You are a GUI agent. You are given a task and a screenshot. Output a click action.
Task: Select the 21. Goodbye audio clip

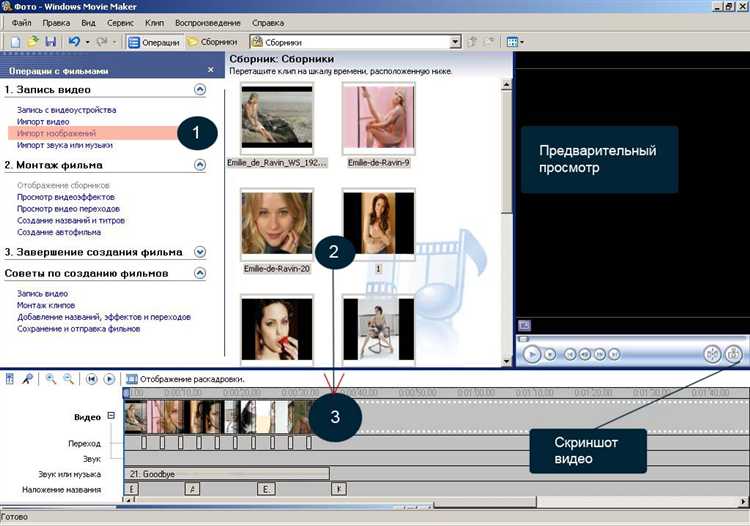227,474
